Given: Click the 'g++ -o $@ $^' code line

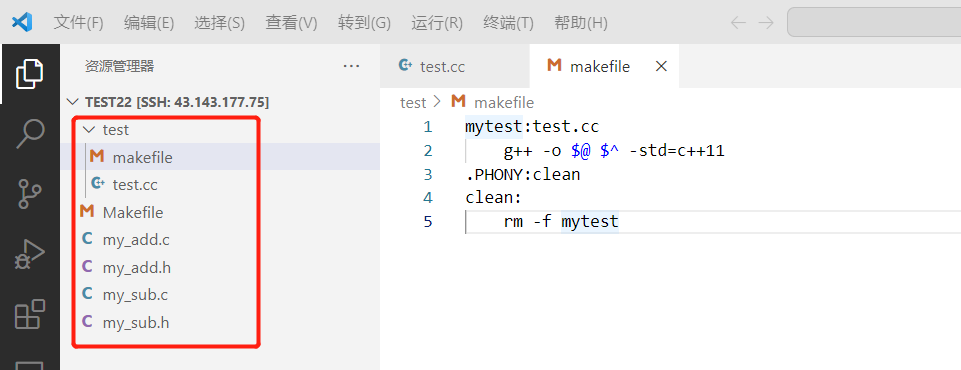Looking at the screenshot, I should pos(614,151).
